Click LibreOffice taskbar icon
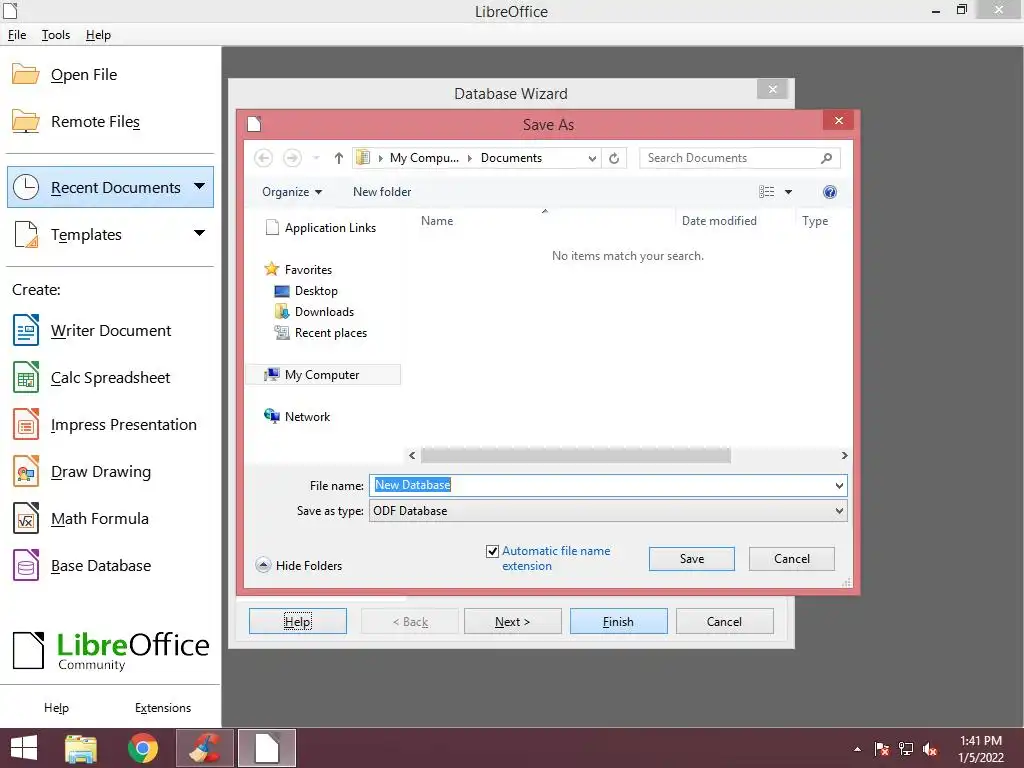The height and width of the screenshot is (768, 1024). click(267, 748)
